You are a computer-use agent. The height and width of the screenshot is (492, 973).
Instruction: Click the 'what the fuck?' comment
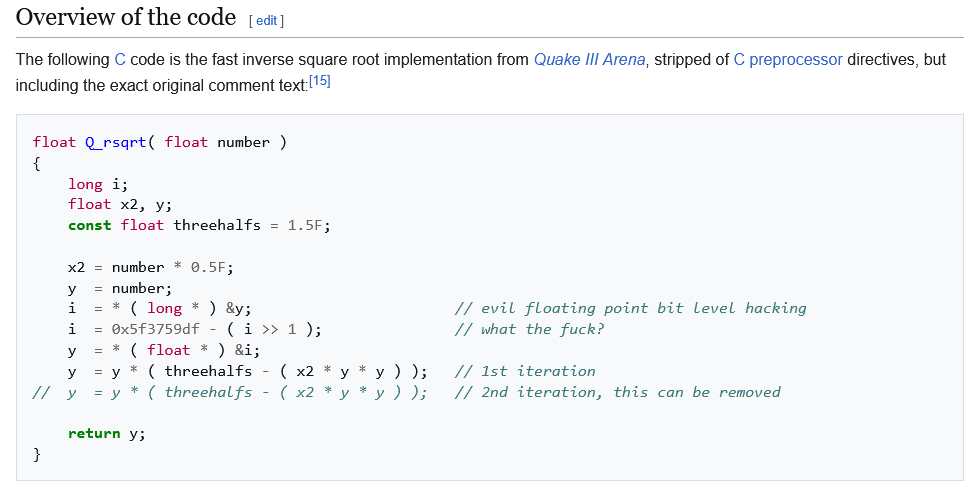[x=529, y=329]
